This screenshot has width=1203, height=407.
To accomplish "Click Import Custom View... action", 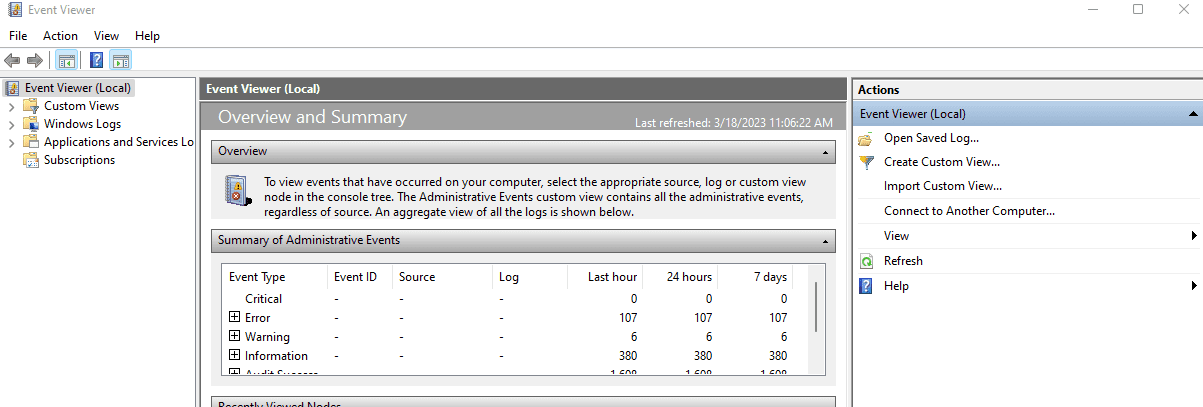I will tap(942, 186).
